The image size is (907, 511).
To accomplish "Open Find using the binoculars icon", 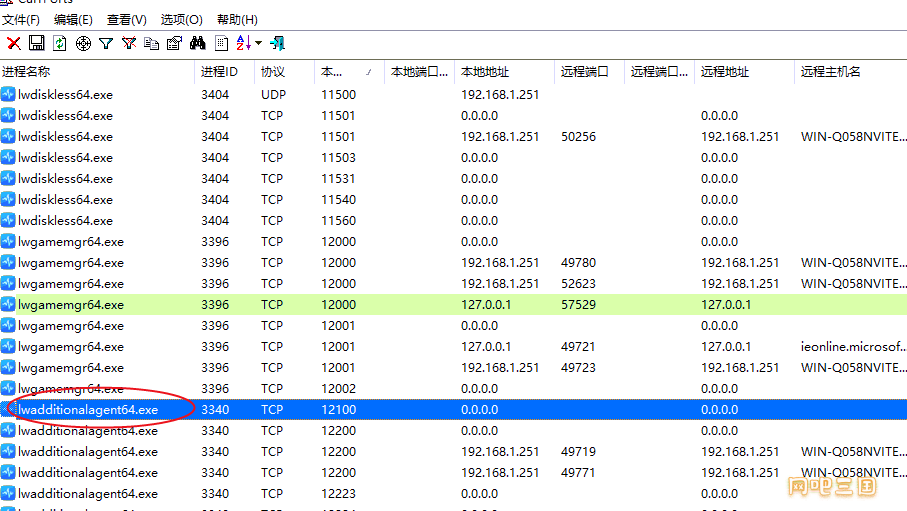I will 197,43.
